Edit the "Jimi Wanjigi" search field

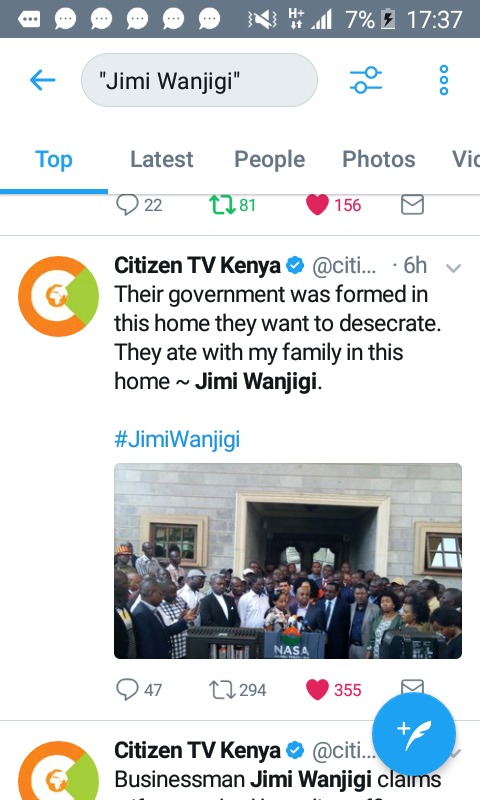[199, 80]
